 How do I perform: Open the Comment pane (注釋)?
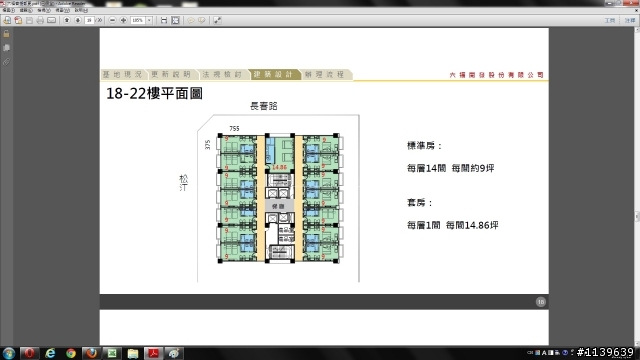630,20
